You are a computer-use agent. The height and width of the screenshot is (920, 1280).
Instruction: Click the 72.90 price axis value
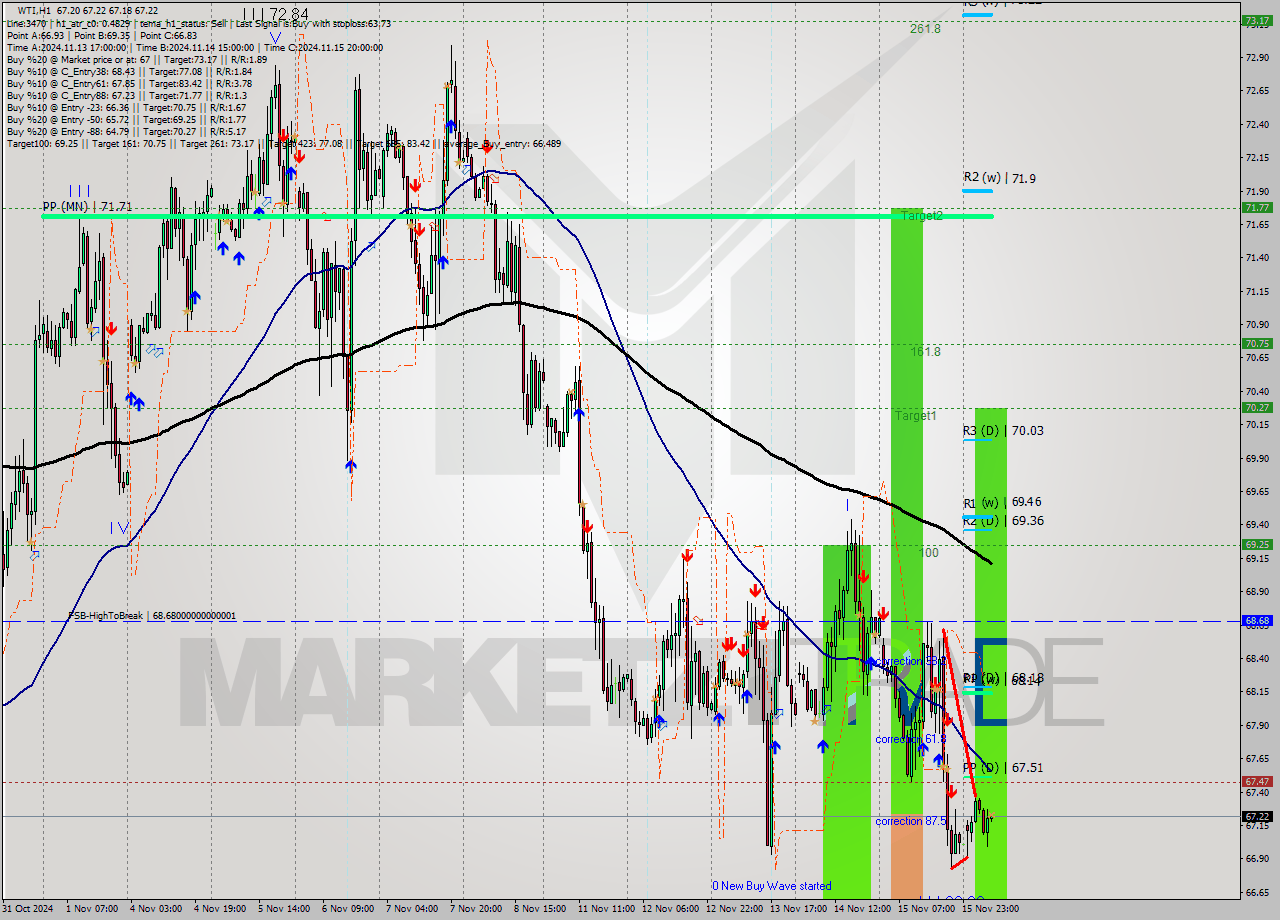coord(1256,57)
